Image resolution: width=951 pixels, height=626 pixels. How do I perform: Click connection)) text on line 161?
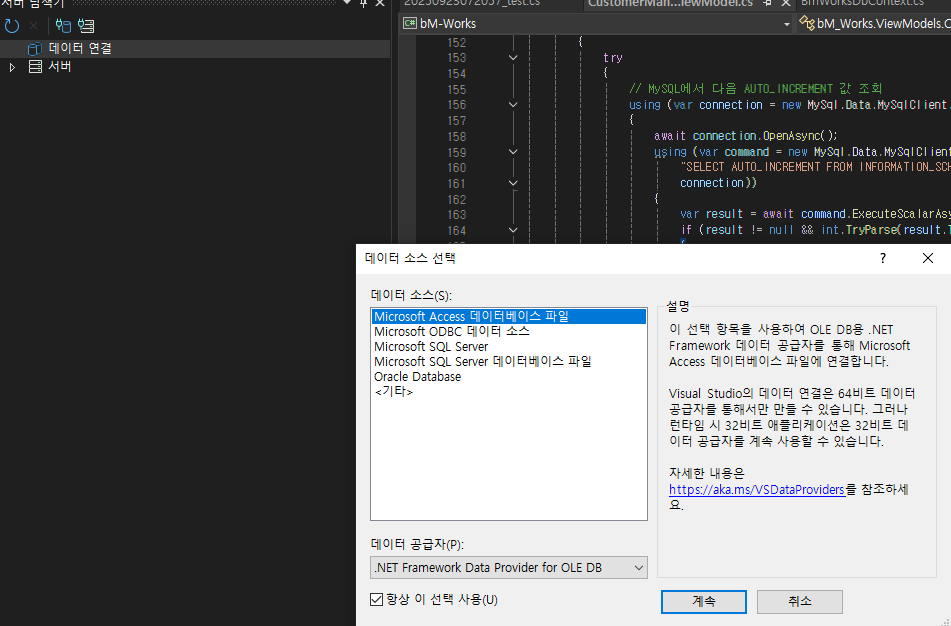718,183
